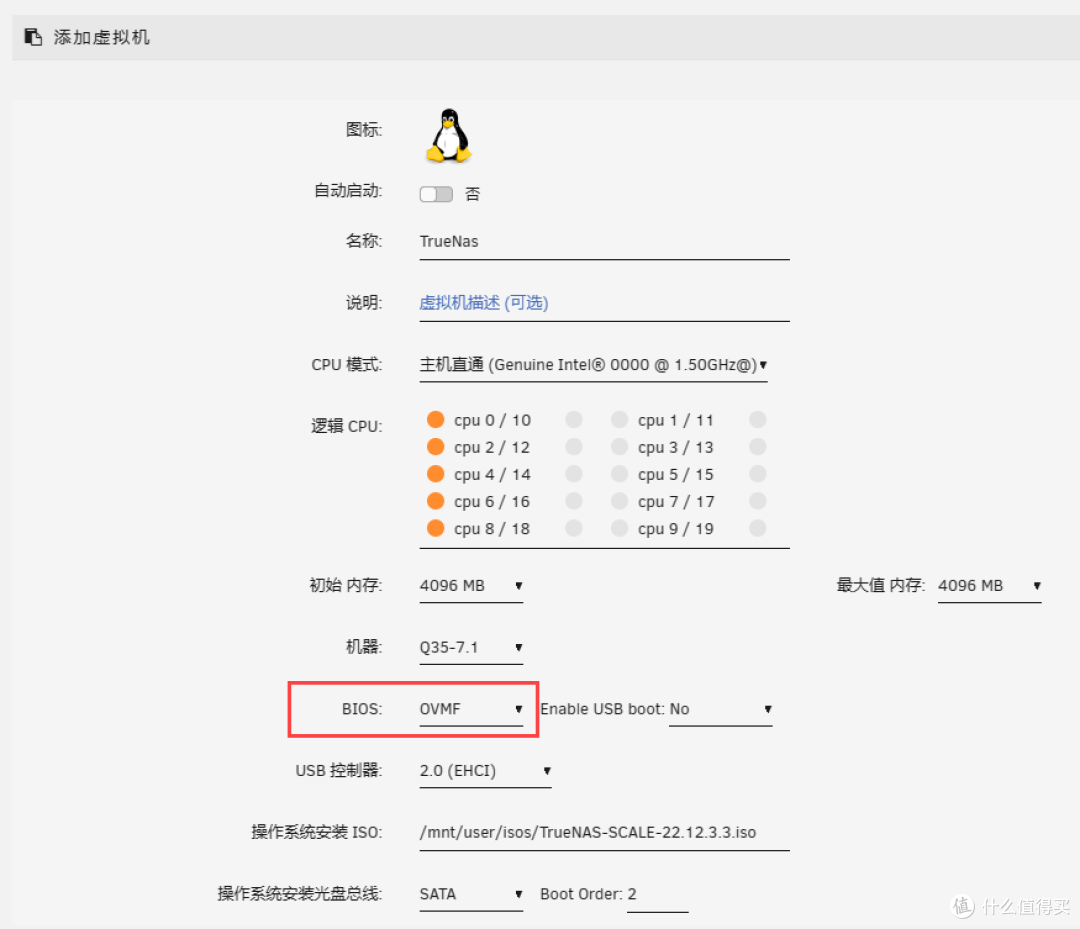The height and width of the screenshot is (929, 1080).
Task: Enable the cpu 12 toggle
Action: coord(574,447)
